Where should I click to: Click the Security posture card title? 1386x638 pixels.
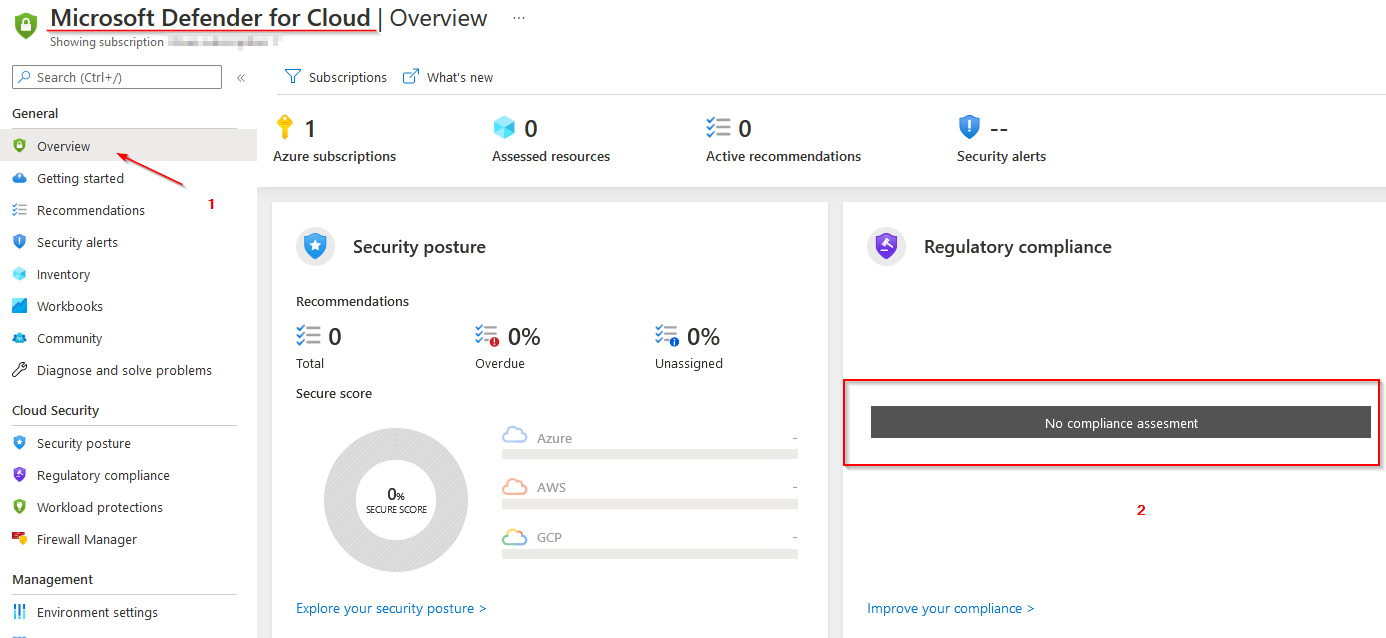[419, 247]
